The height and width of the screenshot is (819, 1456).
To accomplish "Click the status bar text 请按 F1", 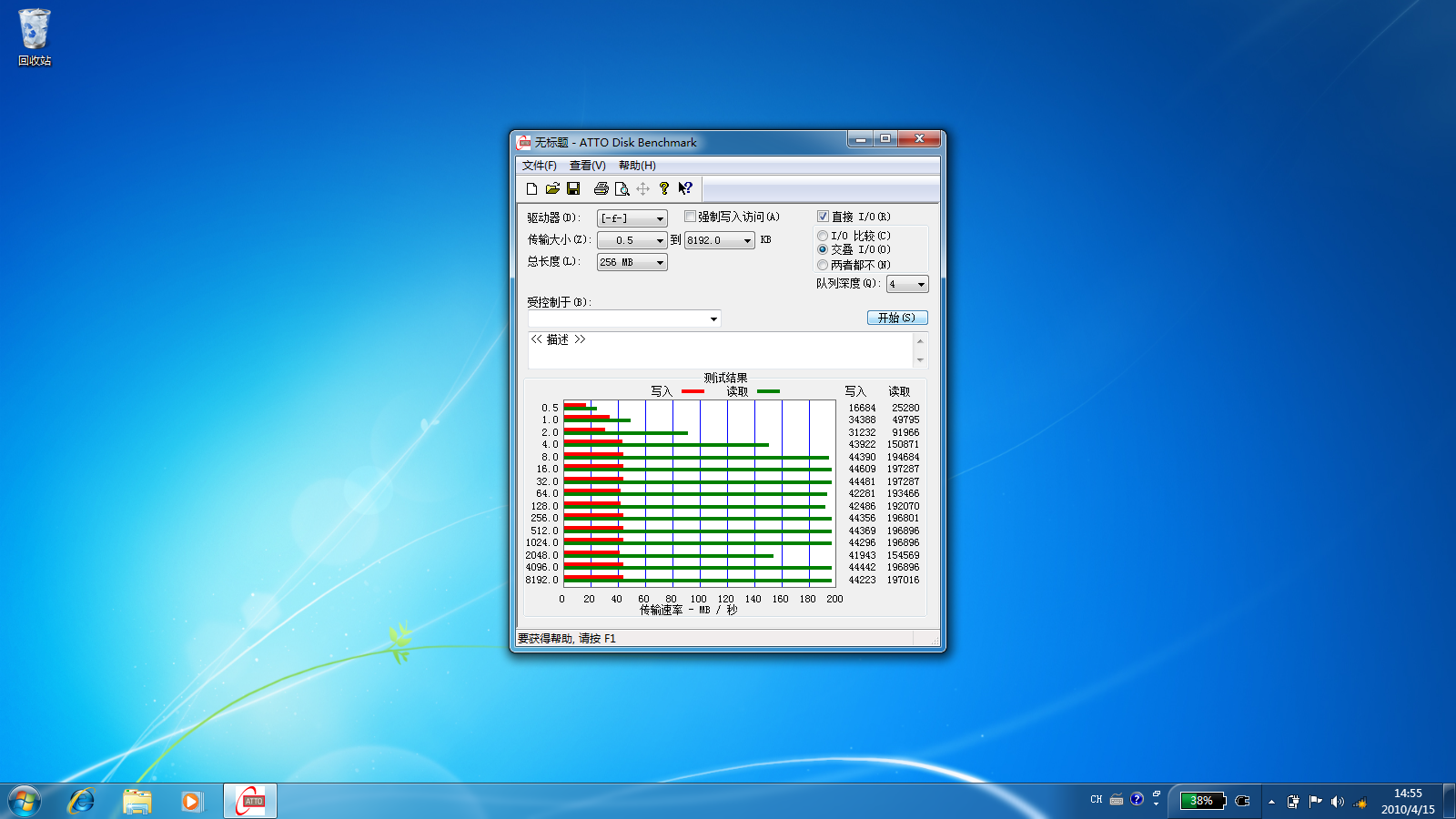I will coord(597,639).
